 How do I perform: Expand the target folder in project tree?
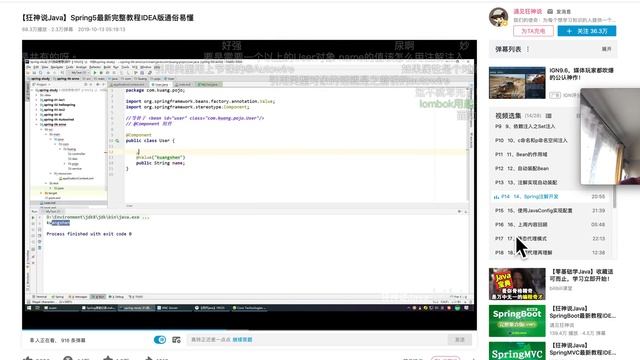pyautogui.click(x=42, y=193)
